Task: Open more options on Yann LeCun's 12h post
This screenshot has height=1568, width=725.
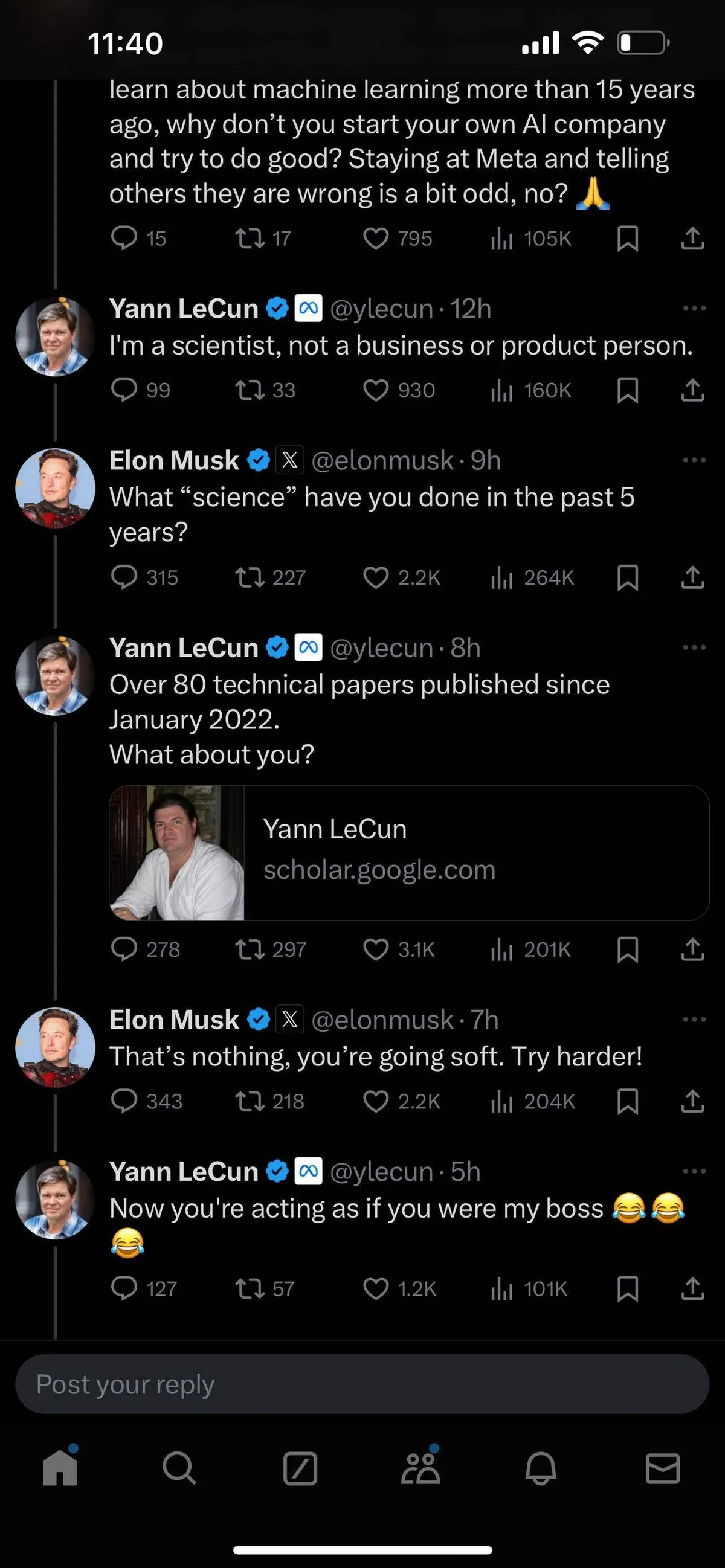Action: tap(694, 309)
